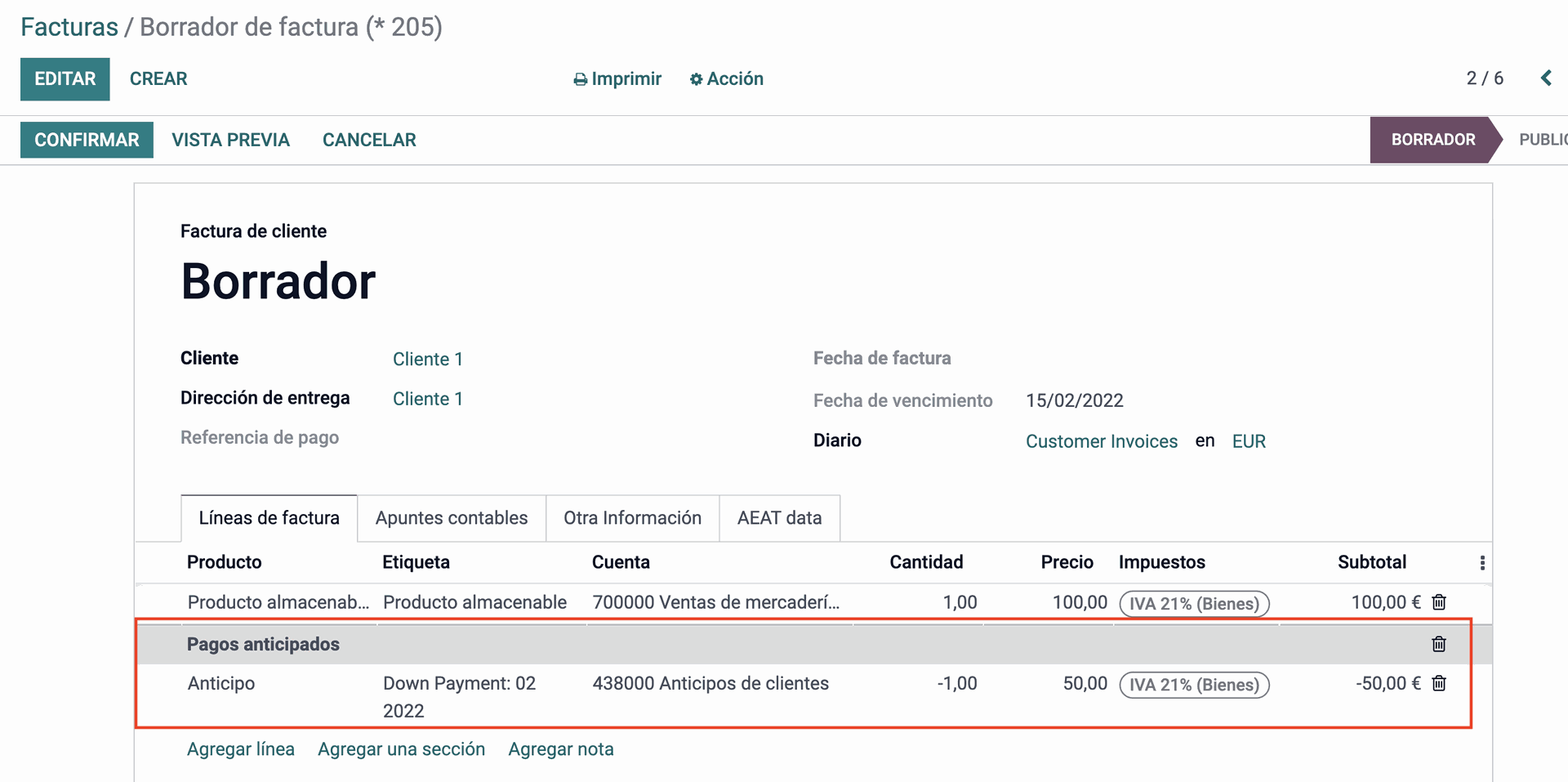
Task: Select the BORRADOR status stage
Action: [x=1432, y=140]
